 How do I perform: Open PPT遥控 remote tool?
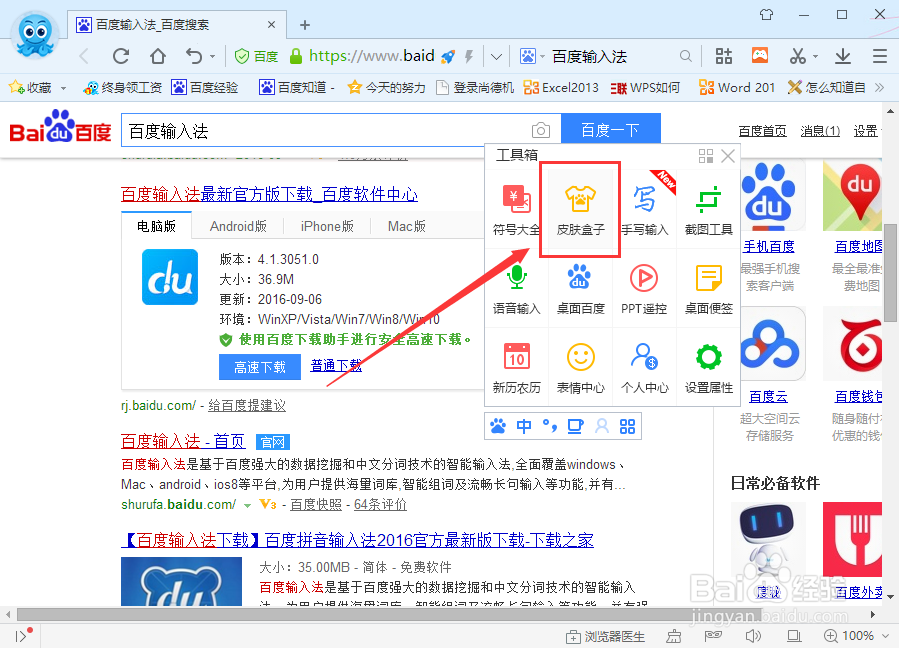coord(644,288)
